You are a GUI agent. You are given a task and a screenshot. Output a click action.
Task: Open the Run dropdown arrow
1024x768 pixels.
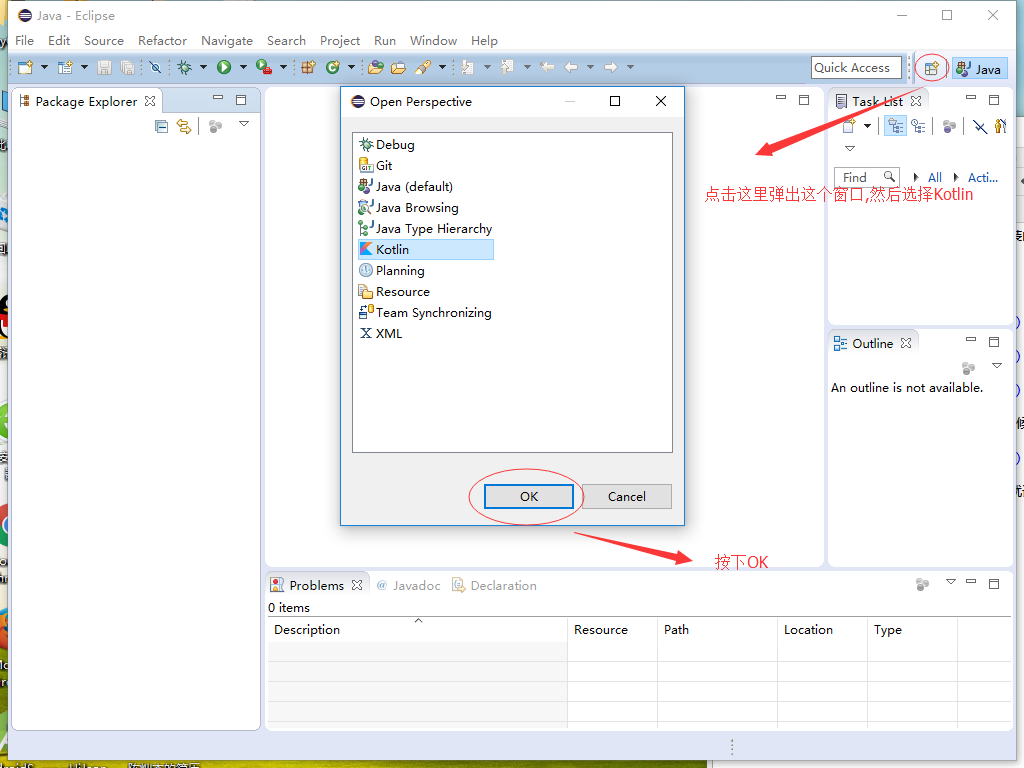coord(243,67)
